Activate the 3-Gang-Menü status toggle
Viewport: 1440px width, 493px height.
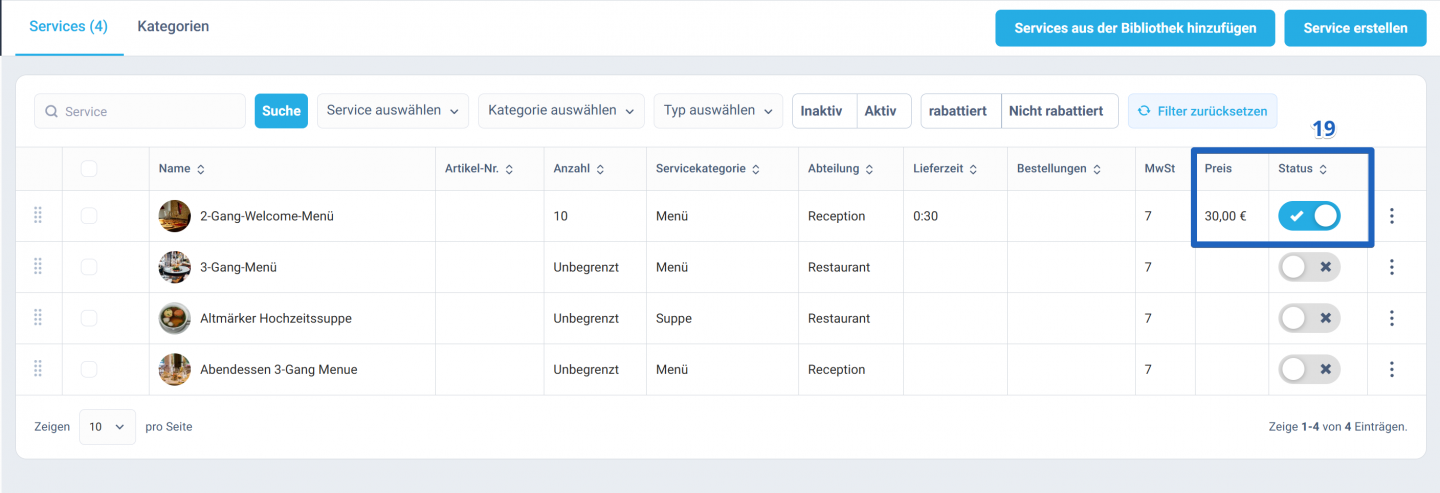coord(1309,267)
